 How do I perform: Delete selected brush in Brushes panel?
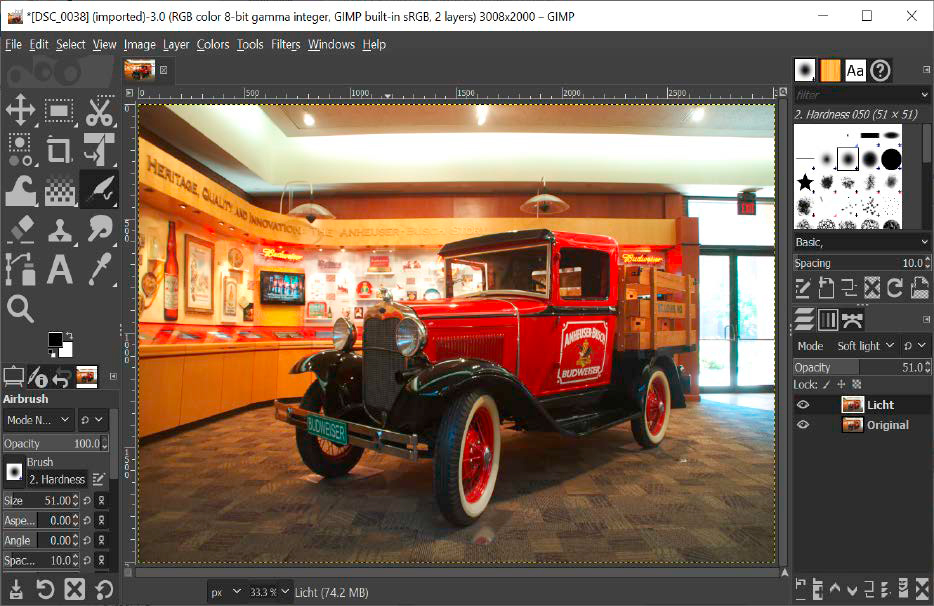coord(872,288)
